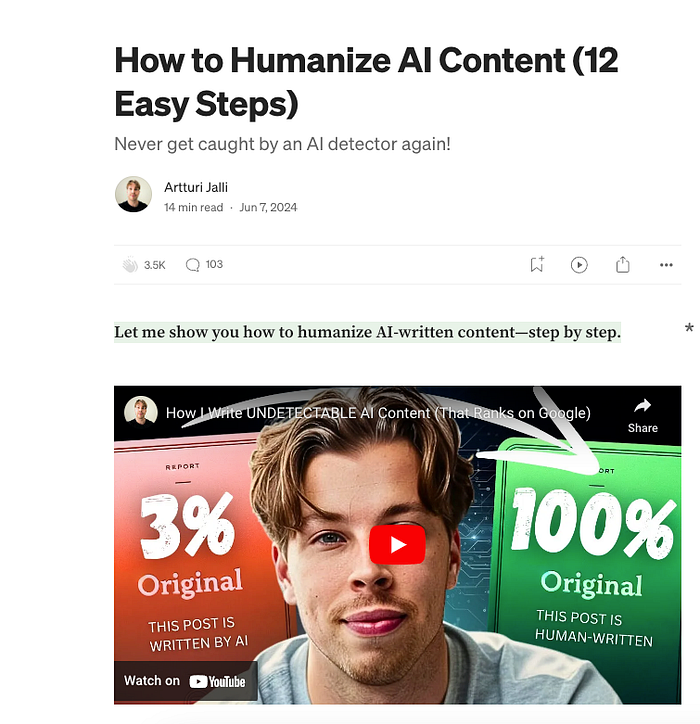The image size is (700, 724).
Task: Open the three-dot more options menu
Action: (666, 265)
